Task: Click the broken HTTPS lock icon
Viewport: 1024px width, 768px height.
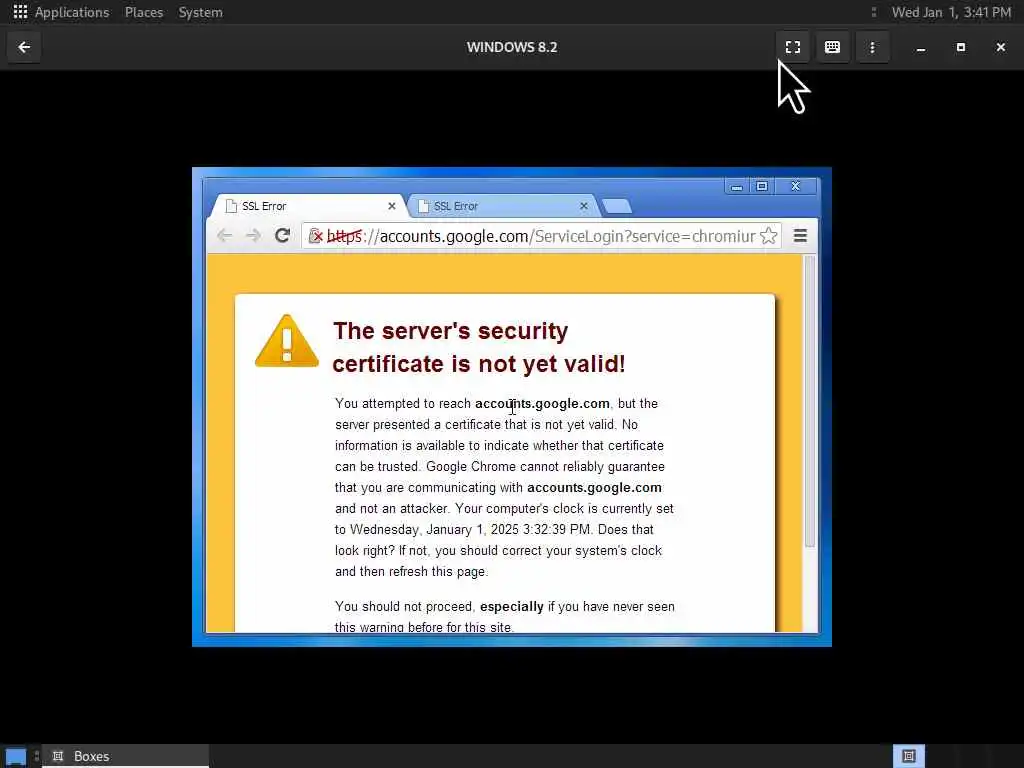Action: tap(315, 236)
